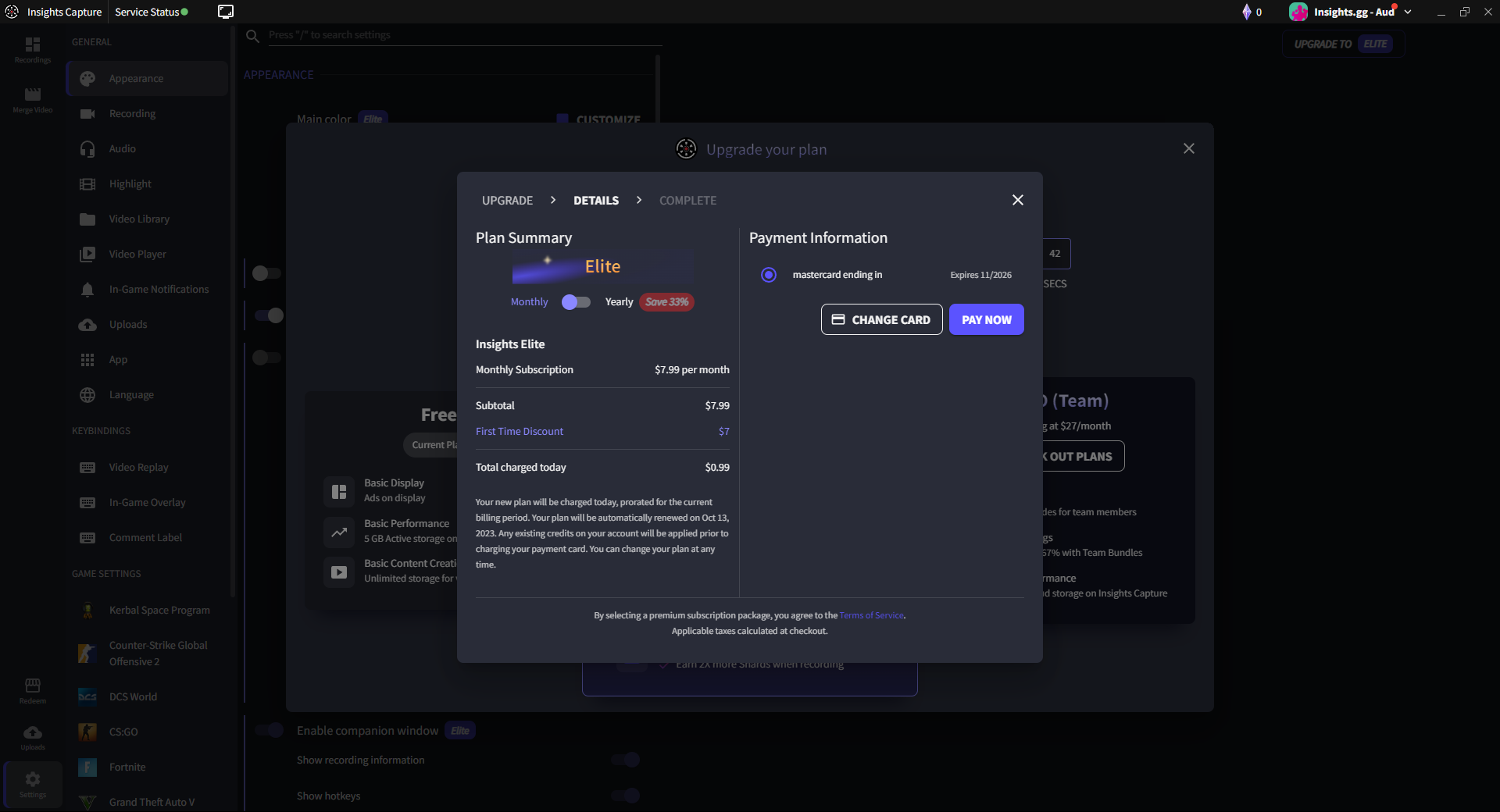The height and width of the screenshot is (812, 1500).
Task: Click the App grid icon
Action: point(87,360)
